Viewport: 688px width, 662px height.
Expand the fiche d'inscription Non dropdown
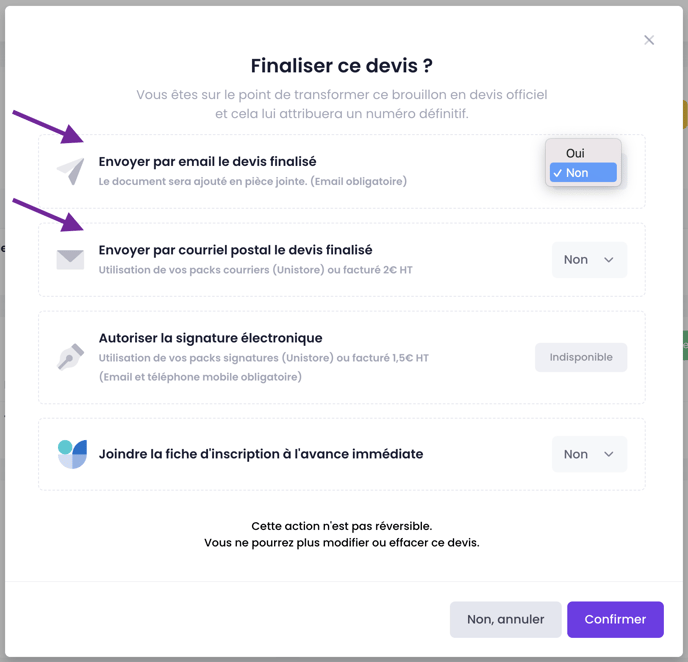tap(589, 454)
